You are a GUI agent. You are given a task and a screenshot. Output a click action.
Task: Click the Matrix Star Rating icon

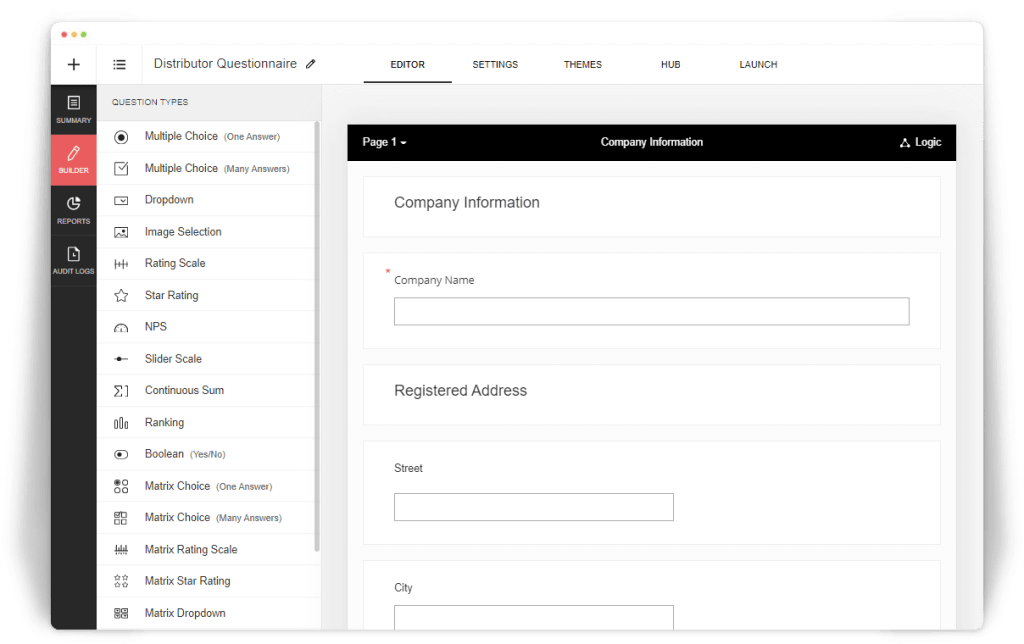click(121, 581)
